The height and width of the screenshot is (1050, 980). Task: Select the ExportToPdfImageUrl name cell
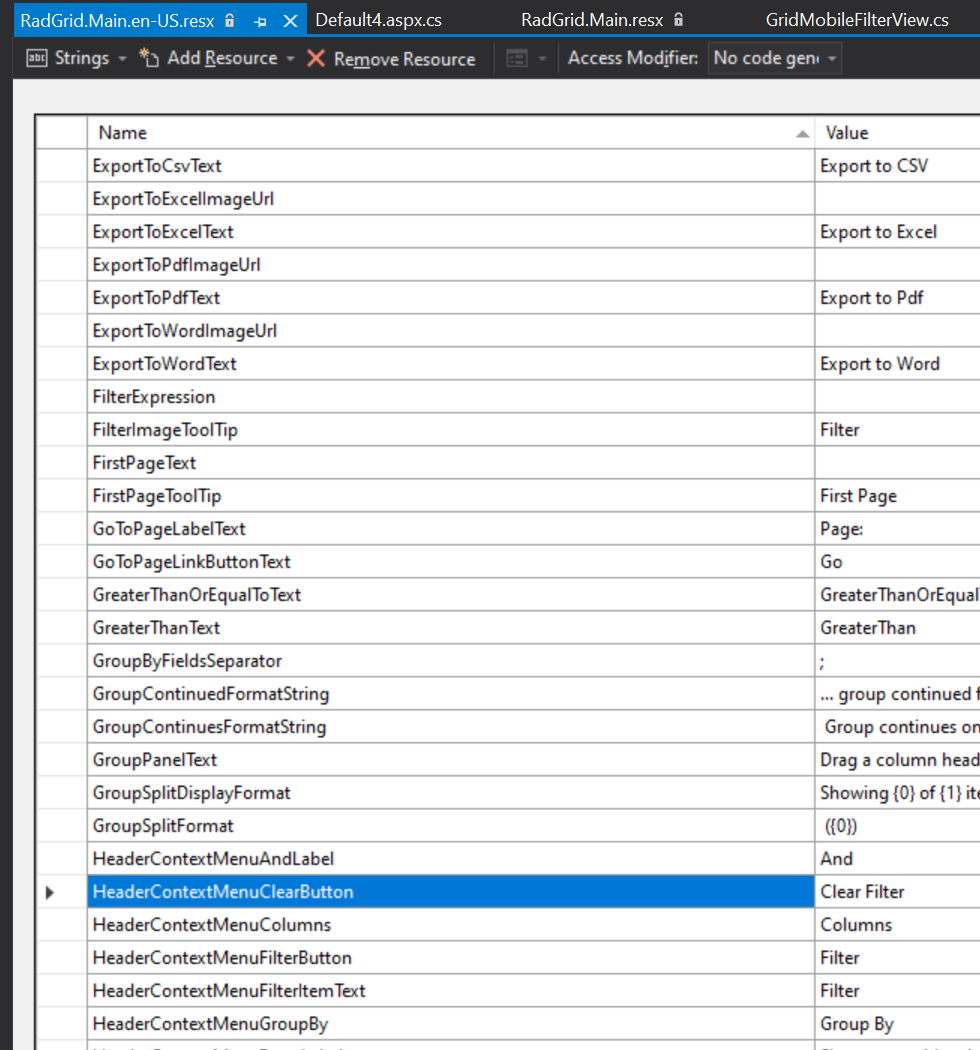point(451,265)
